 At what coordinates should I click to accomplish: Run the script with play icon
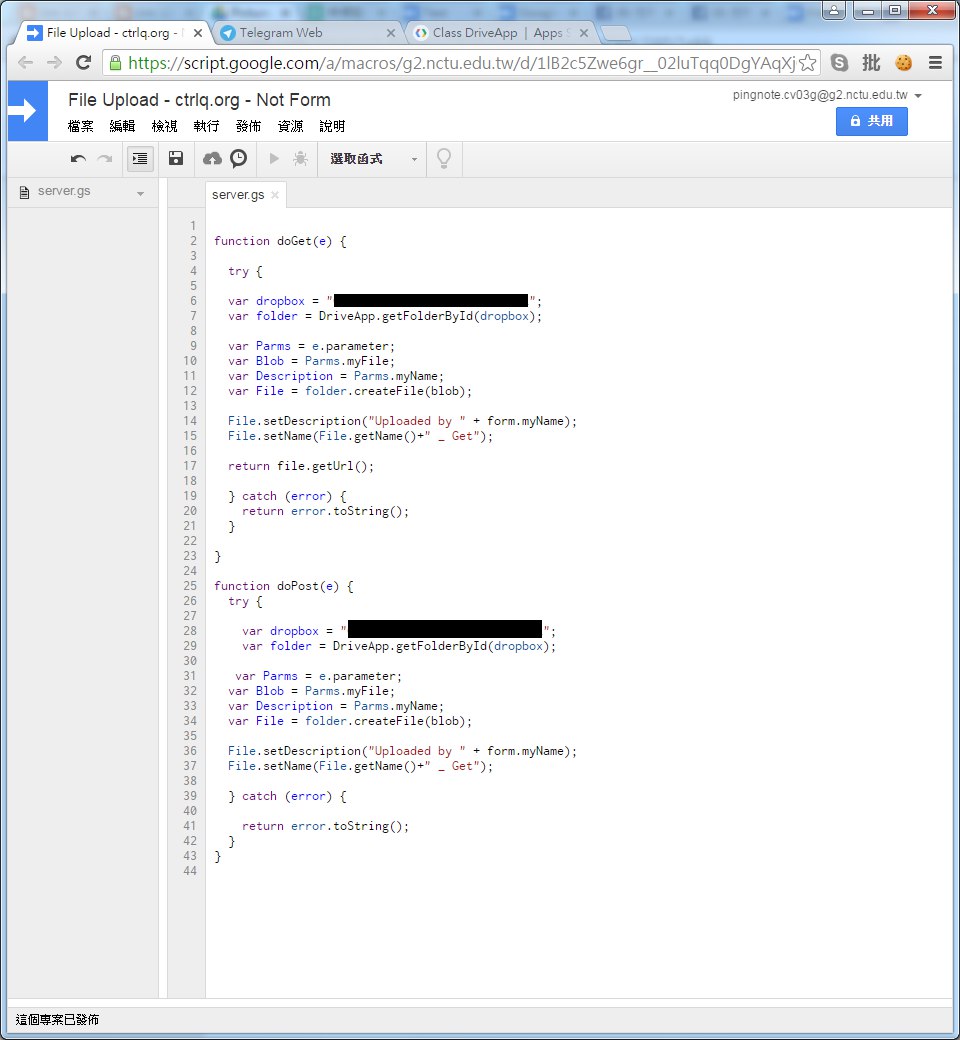pyautogui.click(x=274, y=158)
